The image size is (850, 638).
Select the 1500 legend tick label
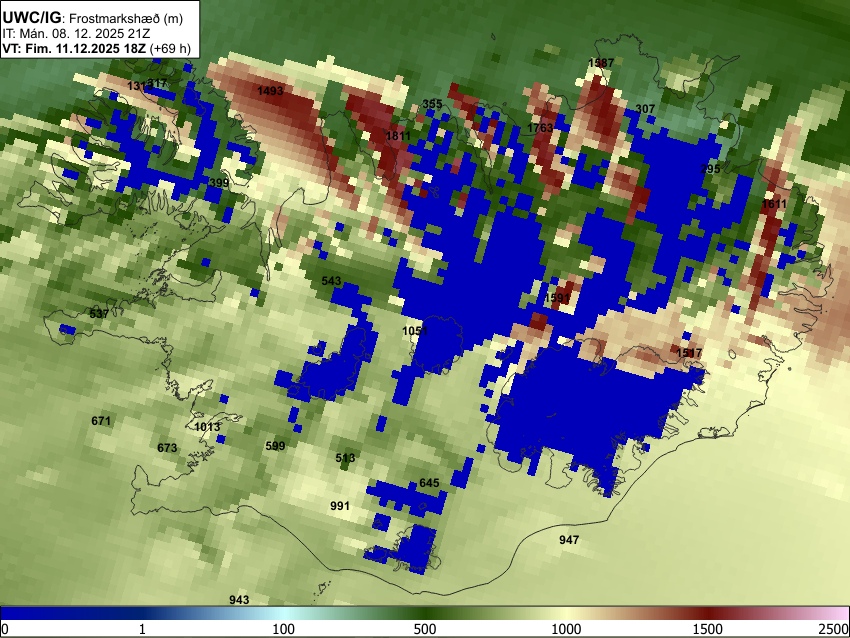pyautogui.click(x=708, y=629)
